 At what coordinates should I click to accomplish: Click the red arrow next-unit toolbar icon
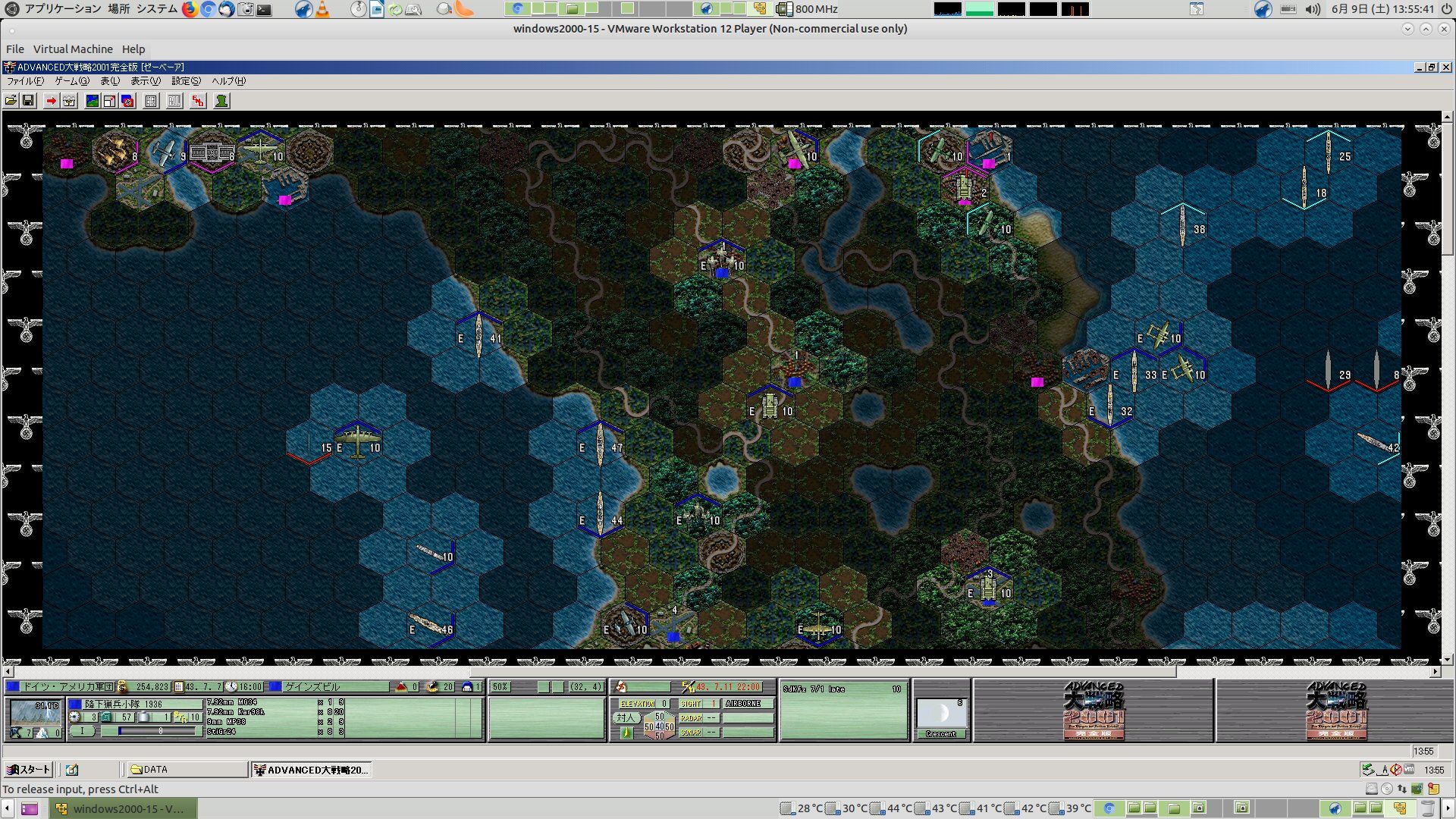(x=51, y=101)
